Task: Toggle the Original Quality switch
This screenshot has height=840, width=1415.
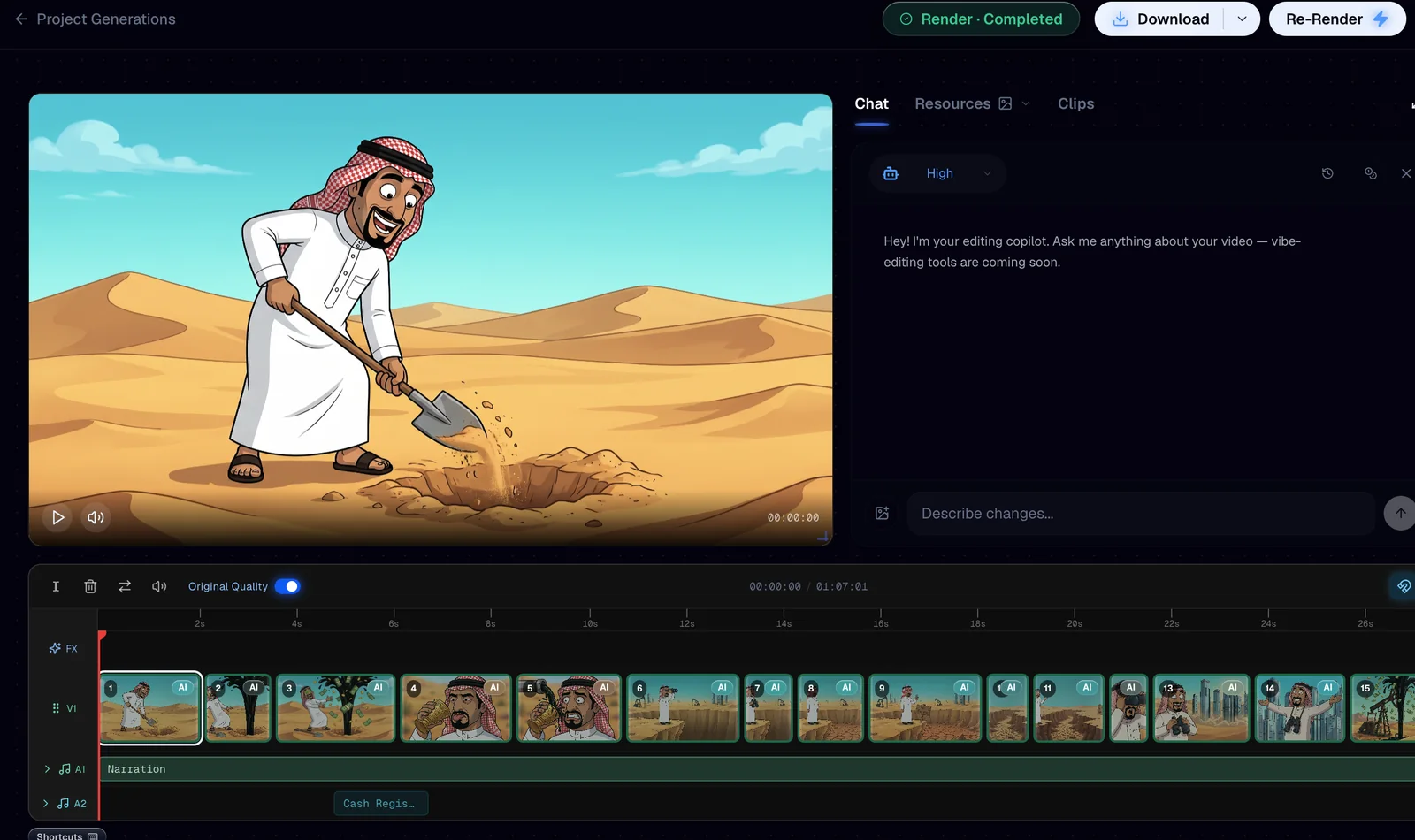Action: [x=287, y=587]
